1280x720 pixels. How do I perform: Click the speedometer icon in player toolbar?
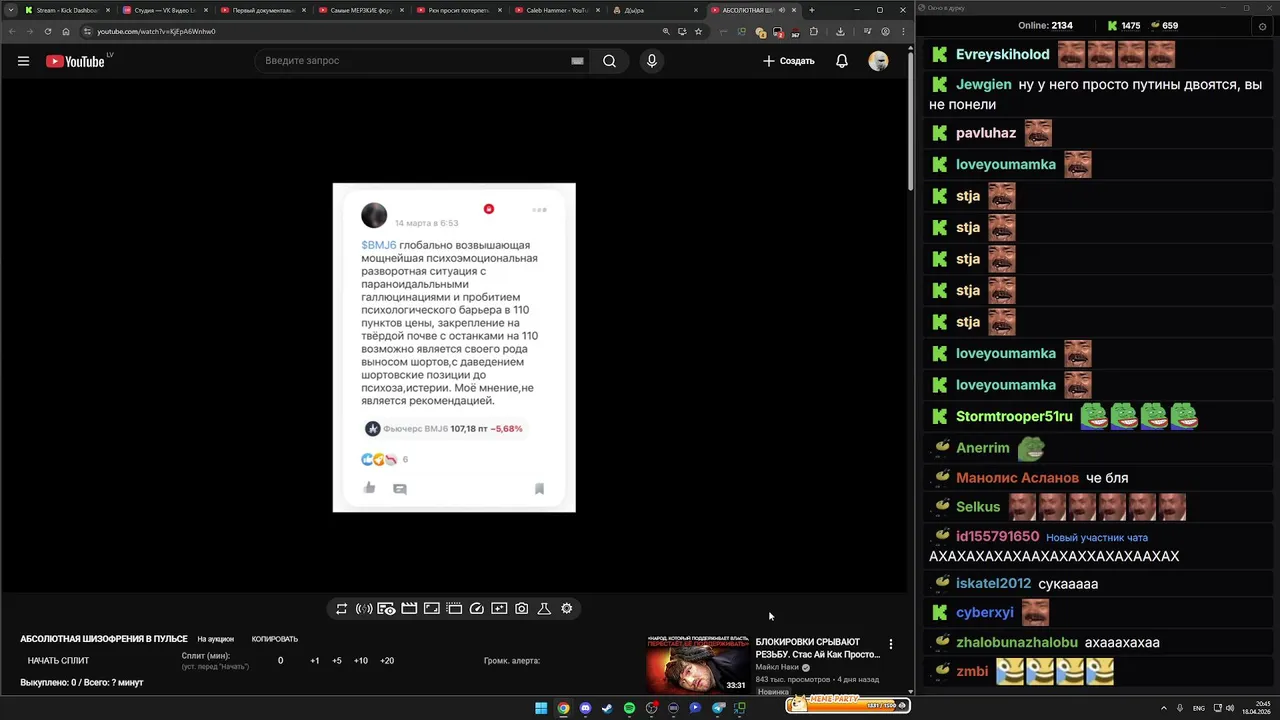pyautogui.click(x=477, y=608)
